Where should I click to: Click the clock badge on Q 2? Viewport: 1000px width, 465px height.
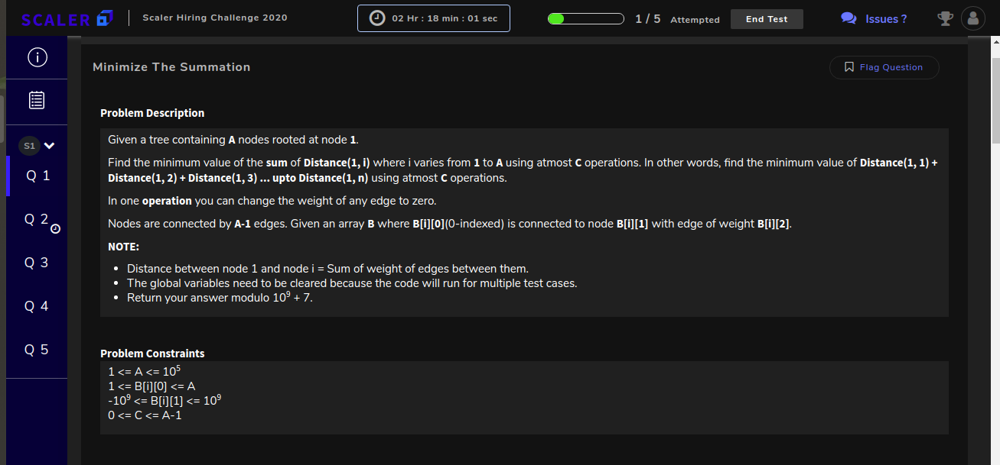pos(55,228)
